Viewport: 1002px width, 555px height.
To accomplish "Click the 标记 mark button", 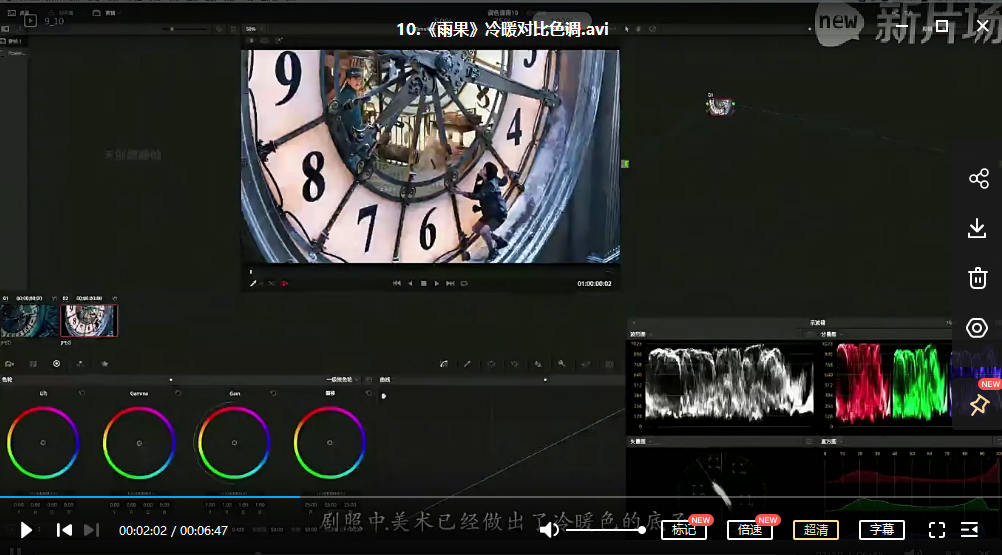I will pos(683,530).
